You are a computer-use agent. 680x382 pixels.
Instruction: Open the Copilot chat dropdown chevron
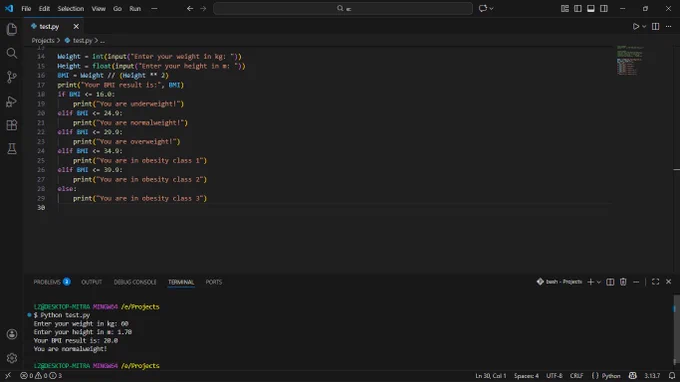coord(491,8)
